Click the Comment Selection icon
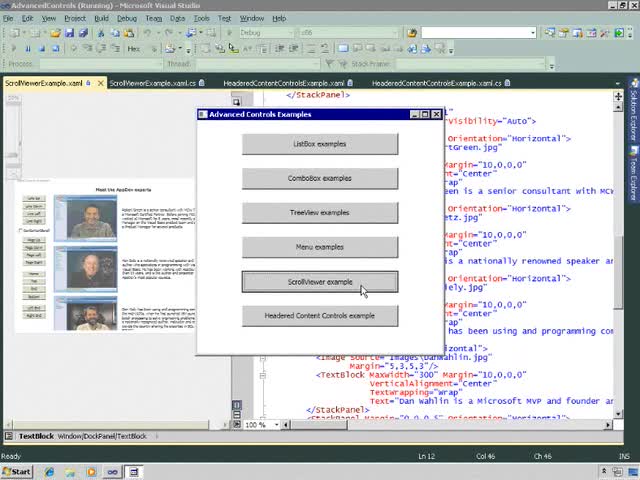This screenshot has height=480, width=640. point(311,49)
